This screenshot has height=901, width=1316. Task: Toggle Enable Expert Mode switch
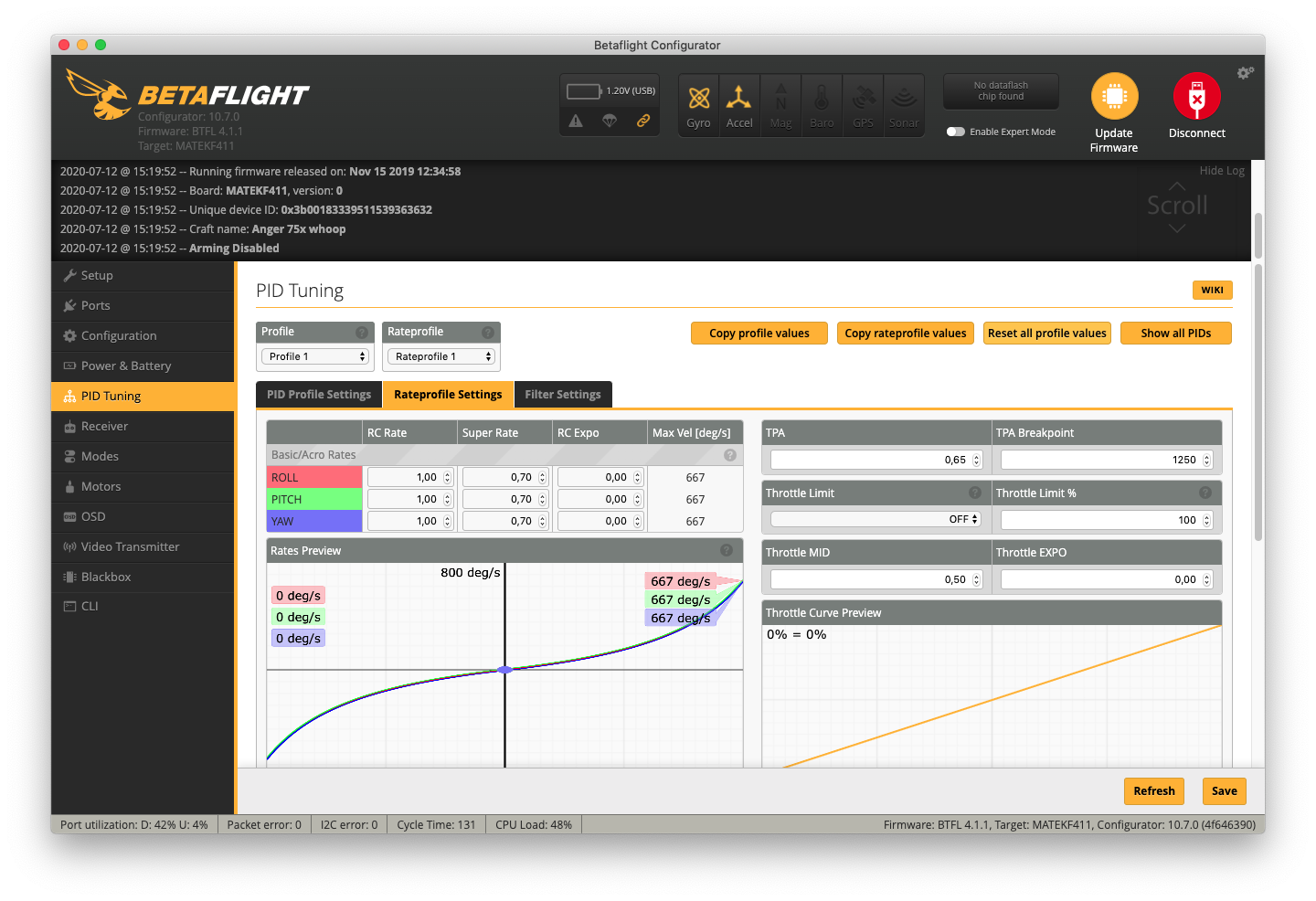point(956,132)
